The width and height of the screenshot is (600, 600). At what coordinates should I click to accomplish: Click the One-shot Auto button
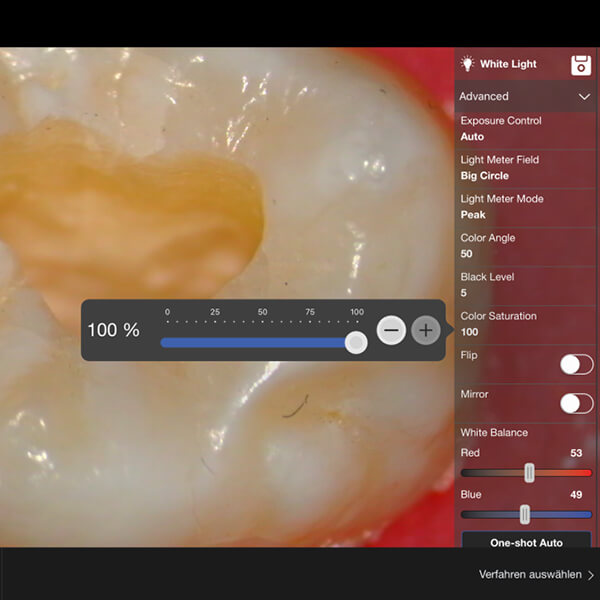pos(526,540)
